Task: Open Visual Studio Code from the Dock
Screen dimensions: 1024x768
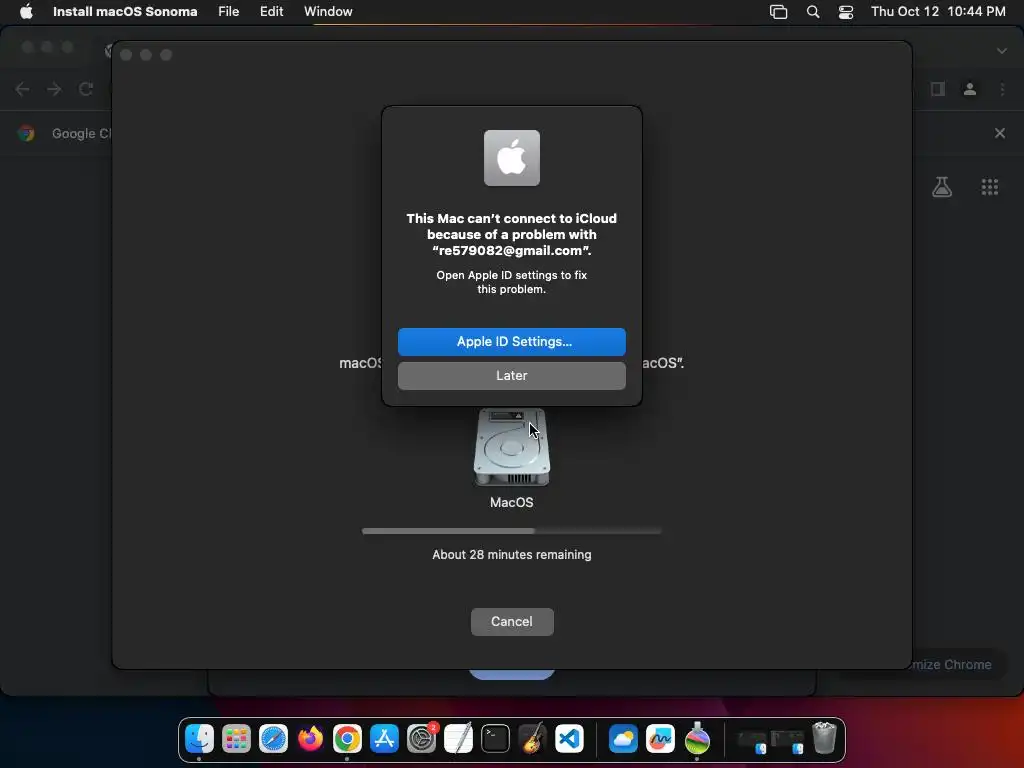Action: pos(569,739)
